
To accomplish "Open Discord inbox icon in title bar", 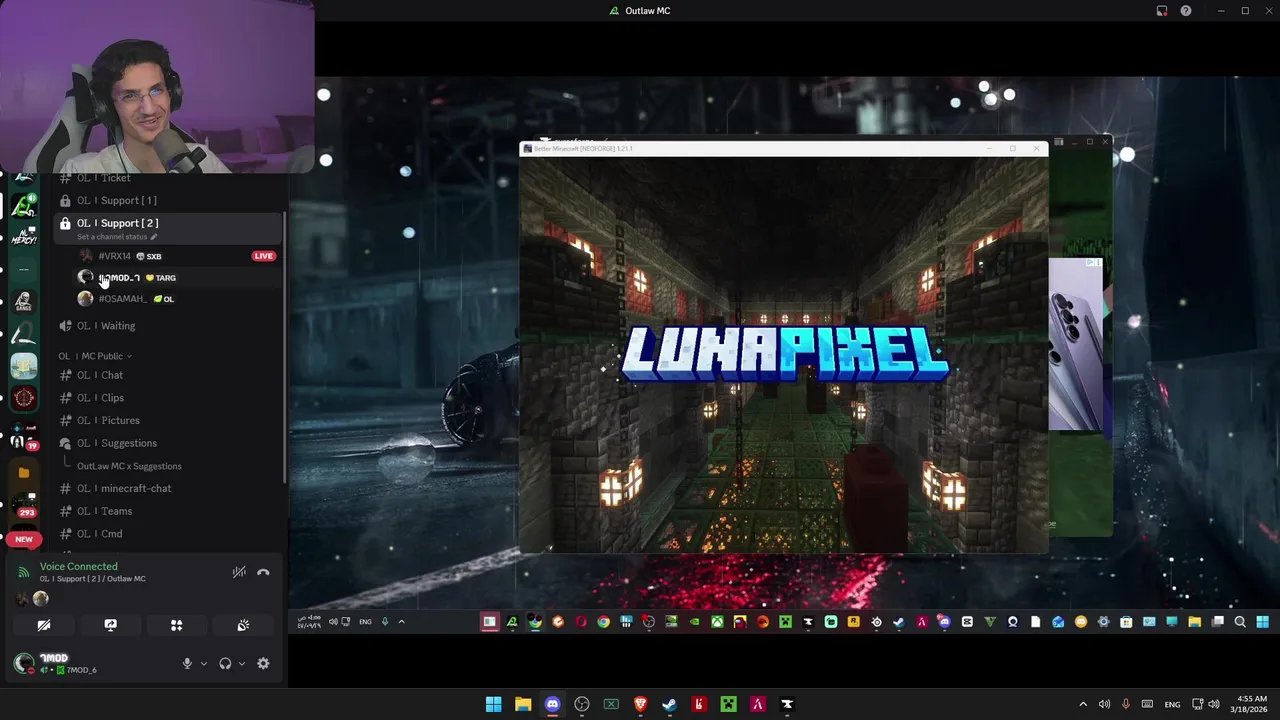I will tap(1162, 11).
